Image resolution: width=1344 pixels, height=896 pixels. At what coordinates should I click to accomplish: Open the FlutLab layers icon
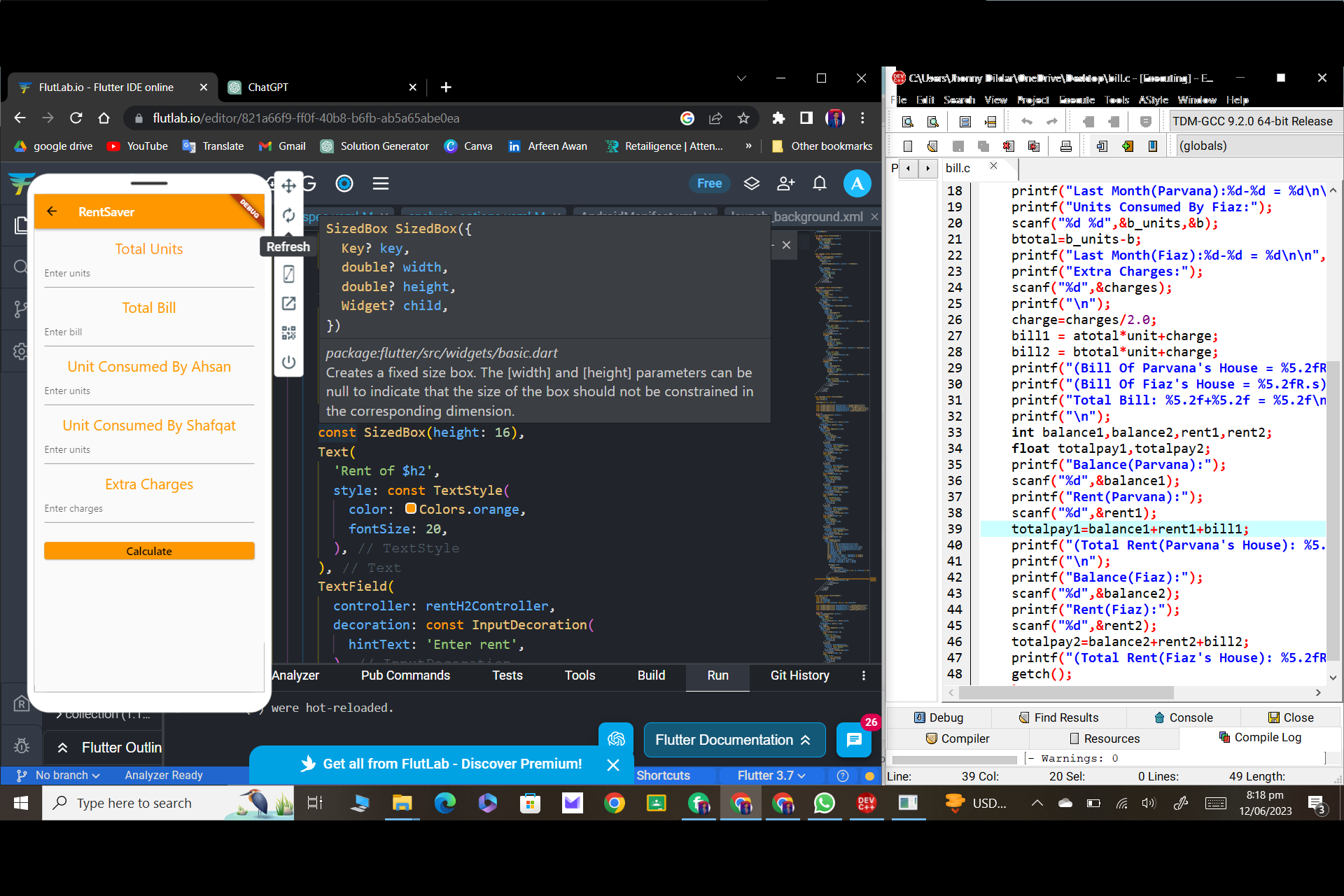pyautogui.click(x=751, y=183)
